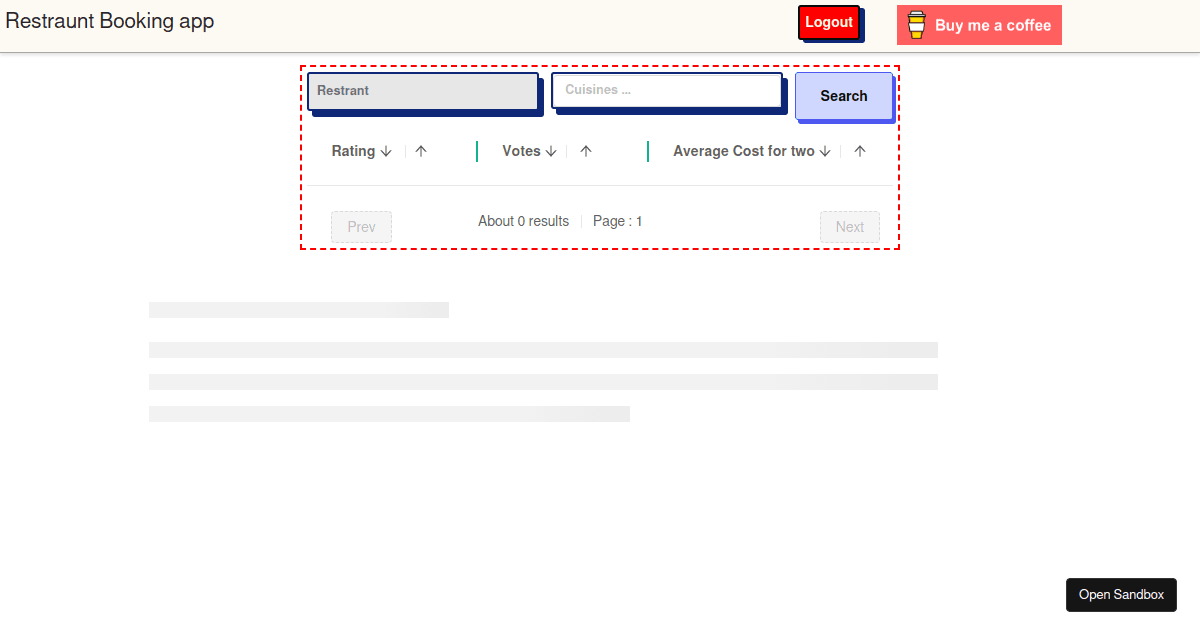Screen dimensions: 1200x630
Task: Select the Votes sort label
Action: [521, 152]
